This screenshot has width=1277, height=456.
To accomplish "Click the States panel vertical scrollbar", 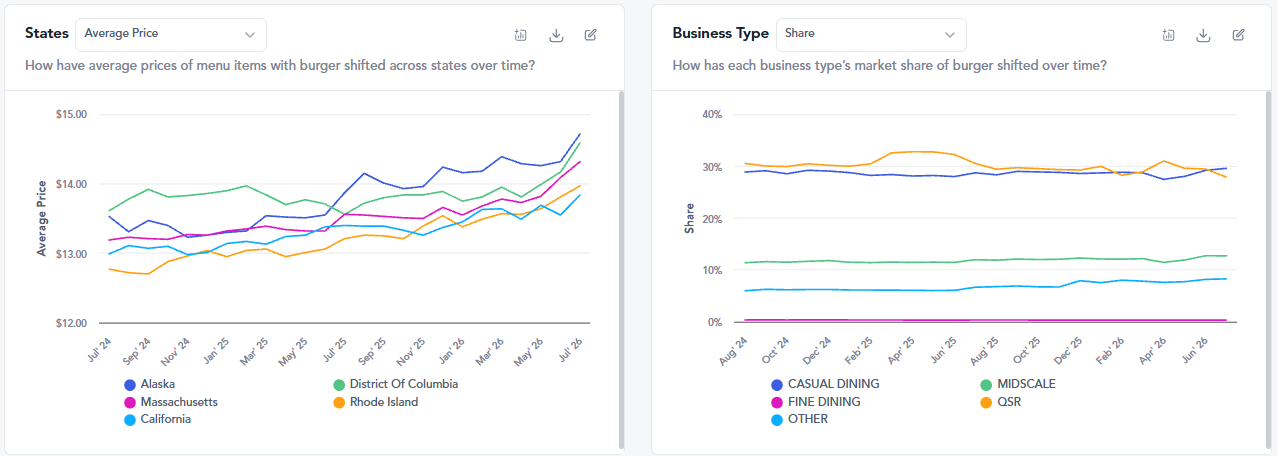I will point(621,270).
